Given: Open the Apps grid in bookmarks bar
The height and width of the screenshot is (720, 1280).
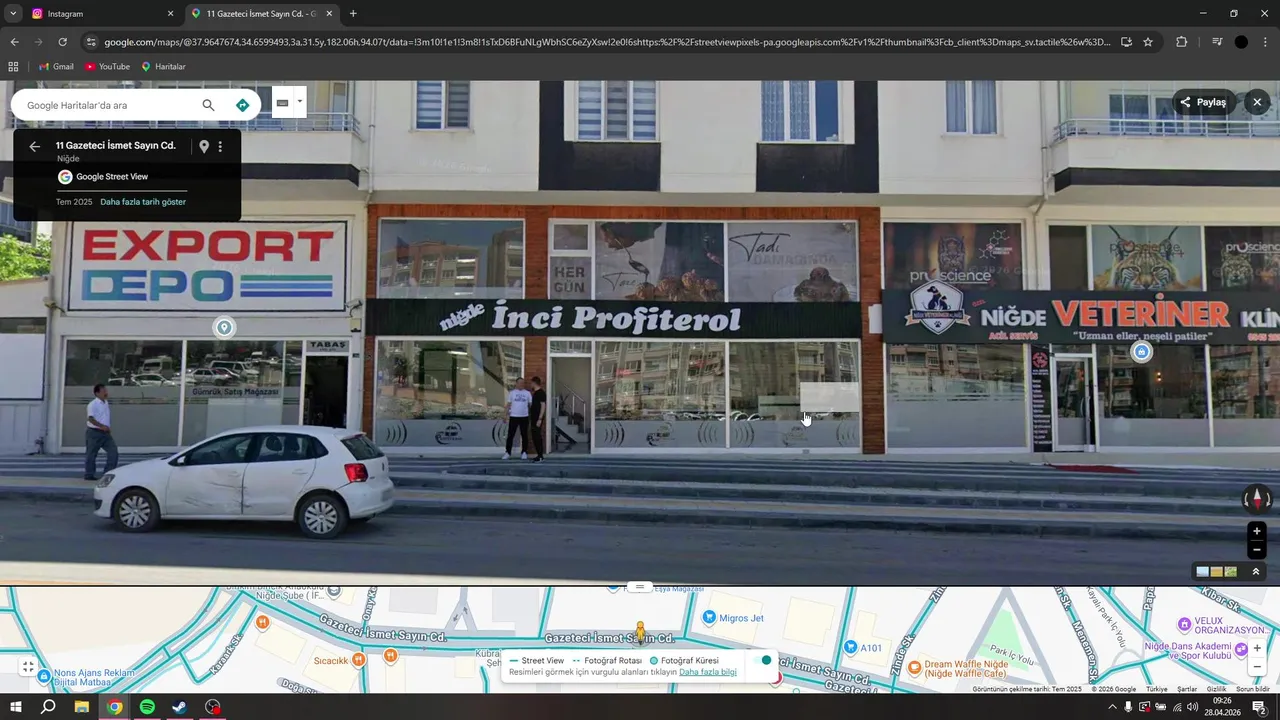Looking at the screenshot, I should click(x=13, y=67).
